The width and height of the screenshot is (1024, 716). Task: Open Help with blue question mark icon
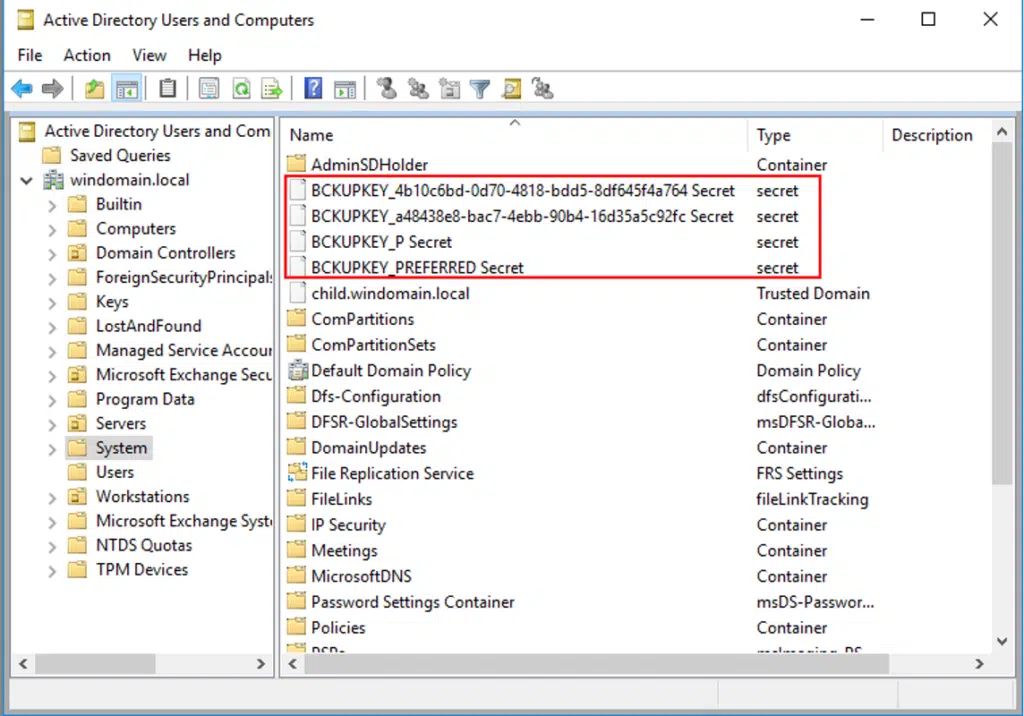coord(313,88)
